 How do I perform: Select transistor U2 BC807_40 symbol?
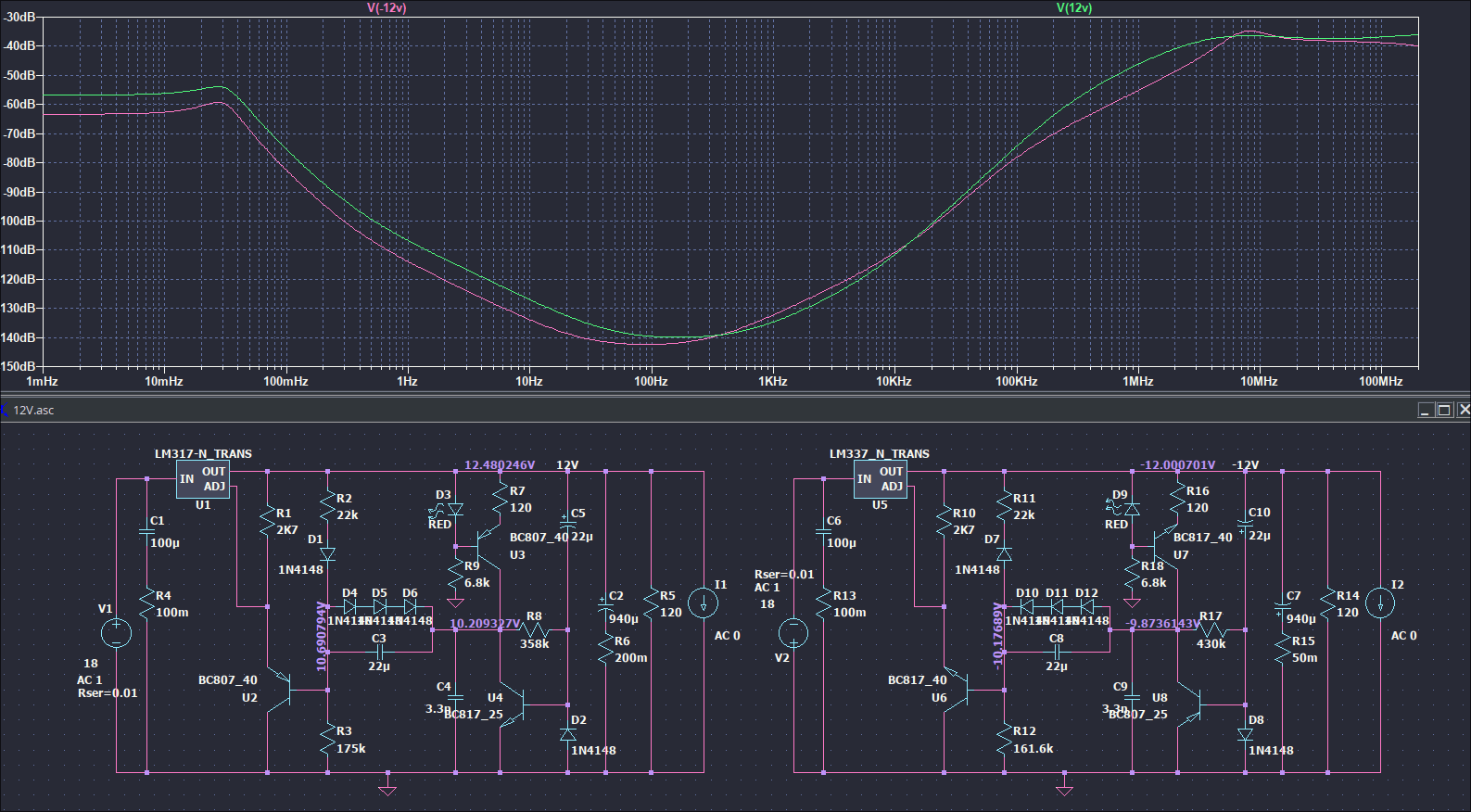tap(278, 690)
